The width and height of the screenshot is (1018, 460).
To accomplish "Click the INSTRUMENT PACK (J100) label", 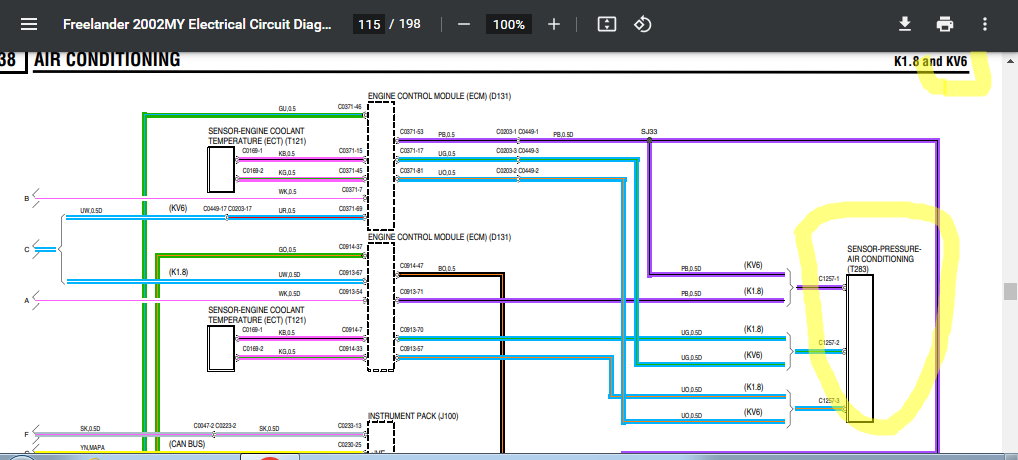I will click(413, 416).
